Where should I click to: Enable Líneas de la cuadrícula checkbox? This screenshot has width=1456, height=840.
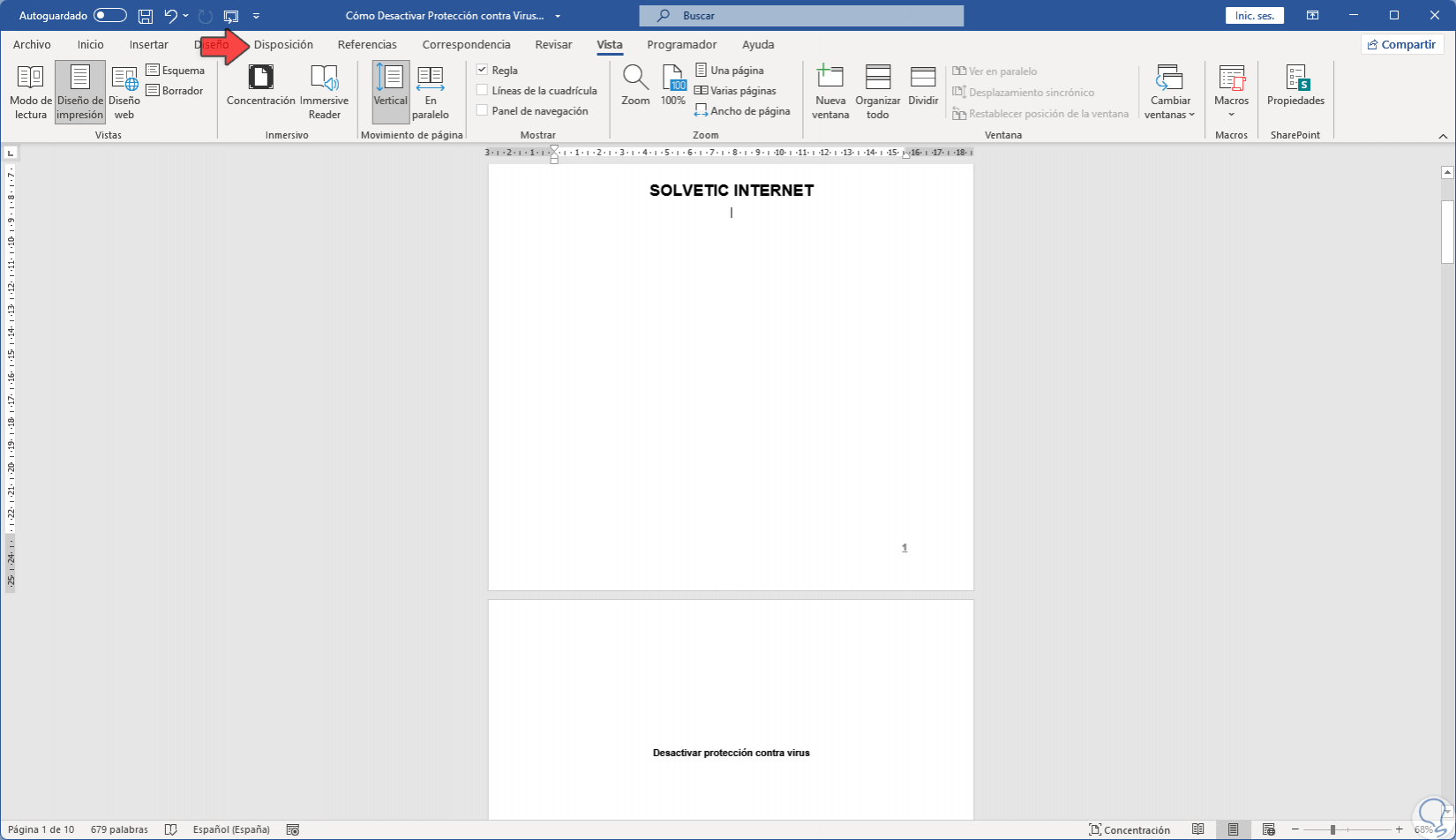coord(482,90)
